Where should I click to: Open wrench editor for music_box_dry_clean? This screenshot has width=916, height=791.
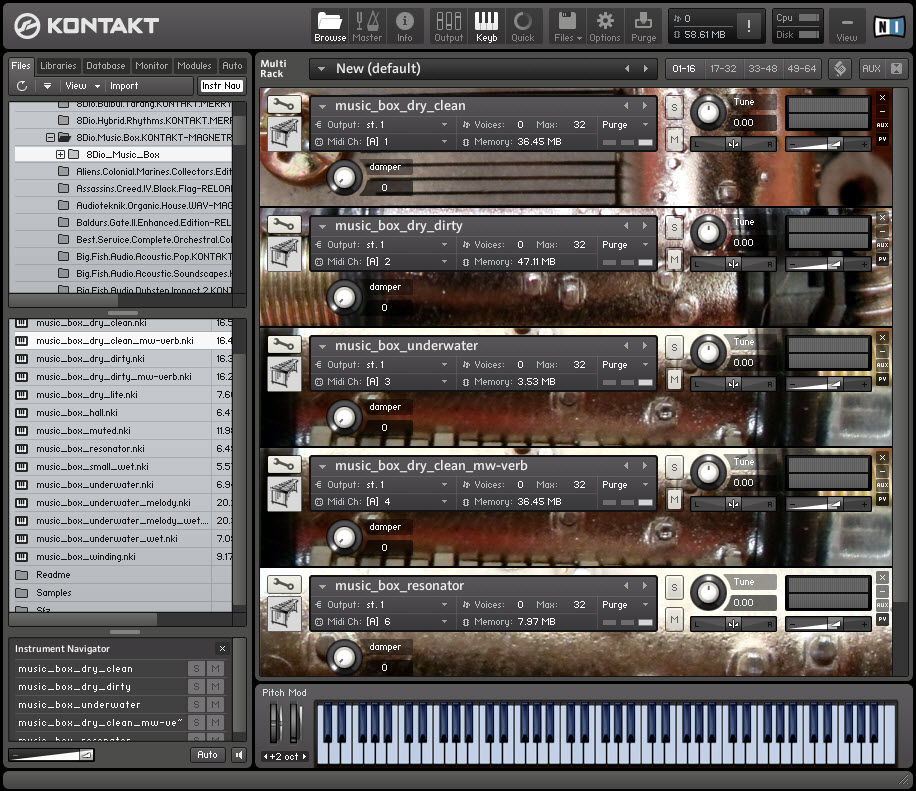[x=284, y=104]
